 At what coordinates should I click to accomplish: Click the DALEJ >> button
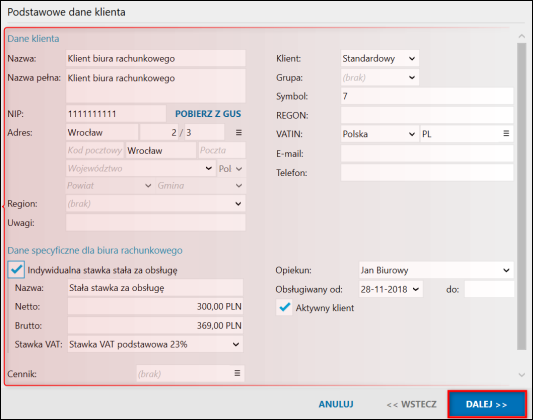487,404
